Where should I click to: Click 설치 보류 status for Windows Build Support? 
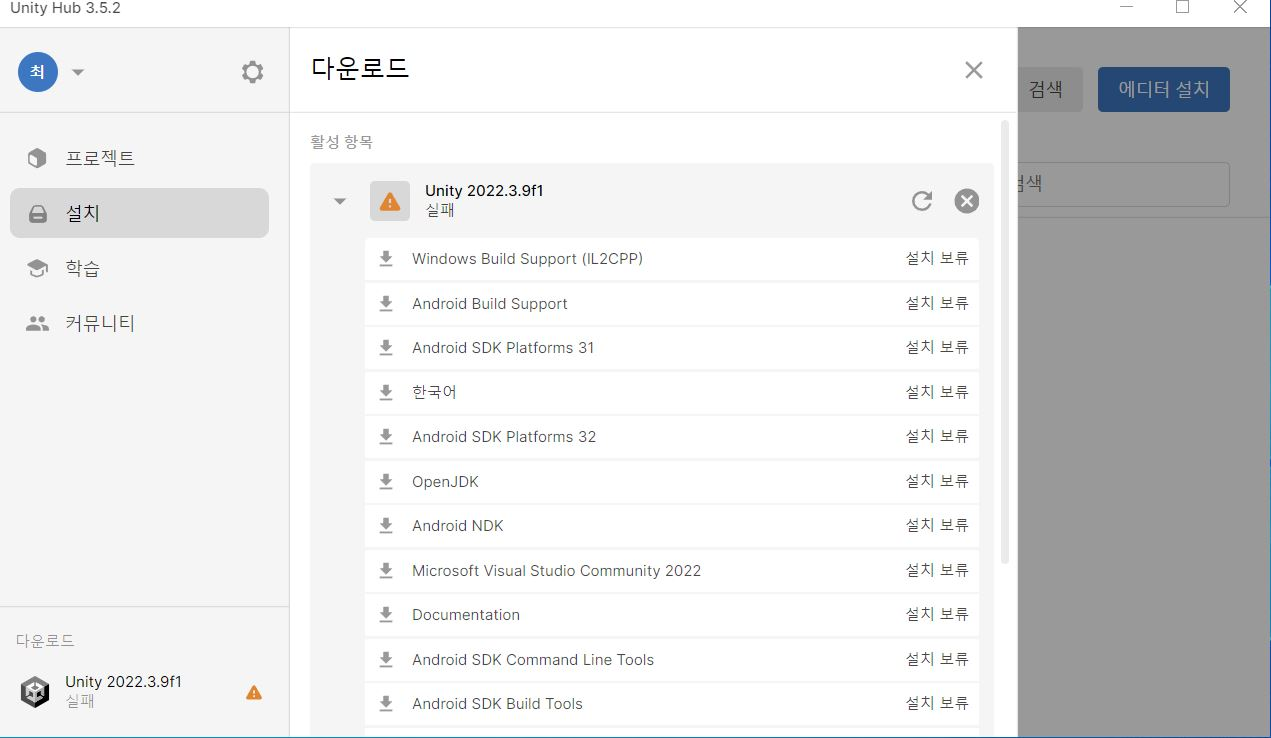937,258
